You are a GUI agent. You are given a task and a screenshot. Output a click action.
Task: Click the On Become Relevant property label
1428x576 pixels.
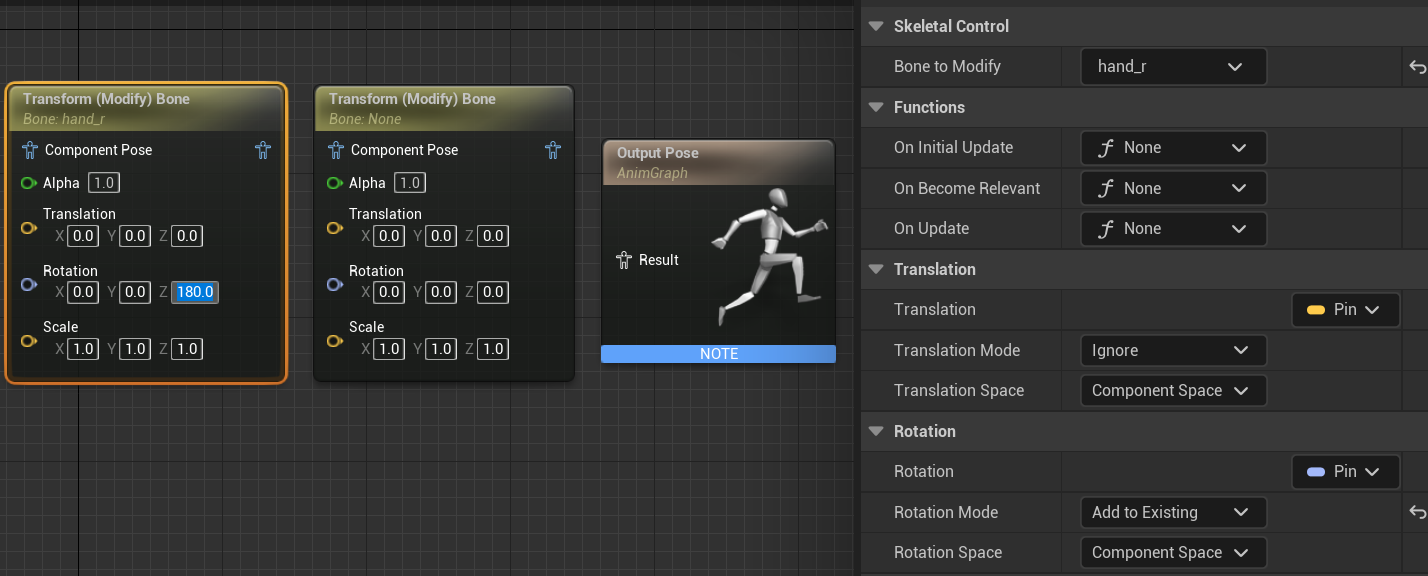(x=967, y=188)
